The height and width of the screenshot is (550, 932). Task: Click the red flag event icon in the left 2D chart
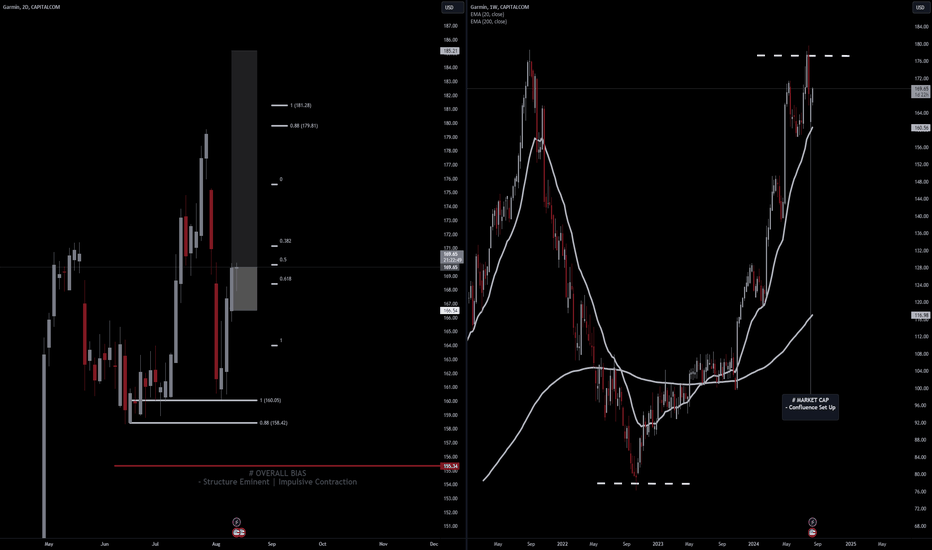click(x=238, y=532)
